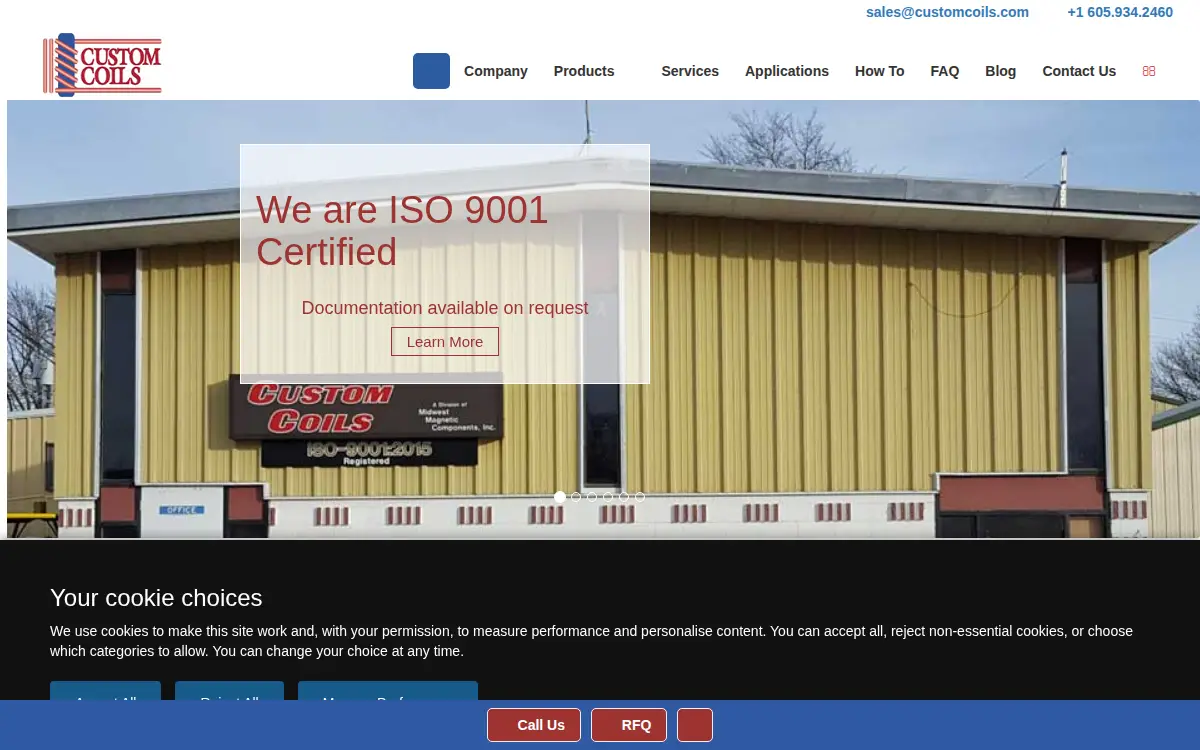This screenshot has height=750, width=1200.
Task: Click the Call Us button
Action: (x=534, y=725)
